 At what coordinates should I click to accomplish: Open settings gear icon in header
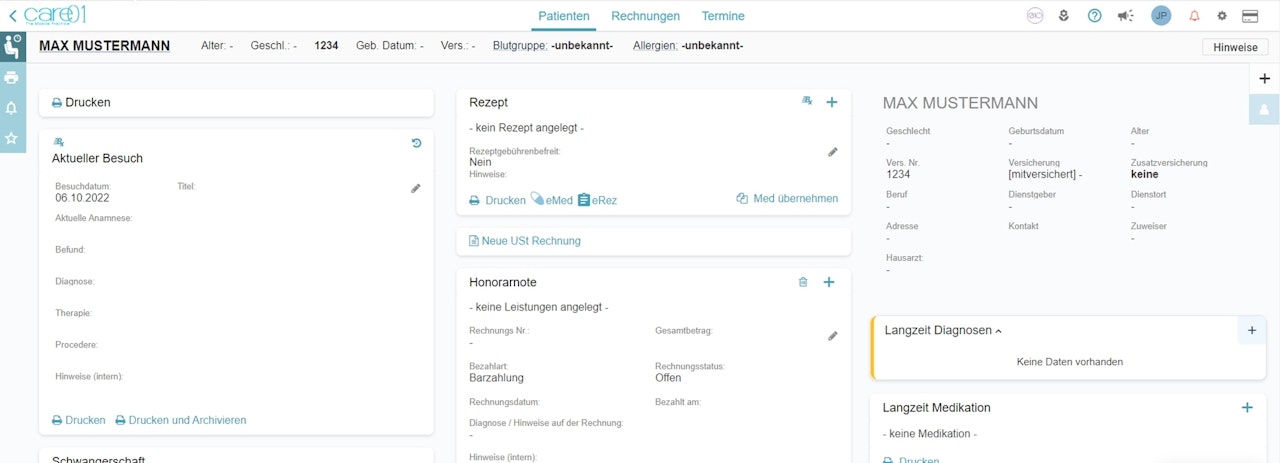pyautogui.click(x=1222, y=16)
